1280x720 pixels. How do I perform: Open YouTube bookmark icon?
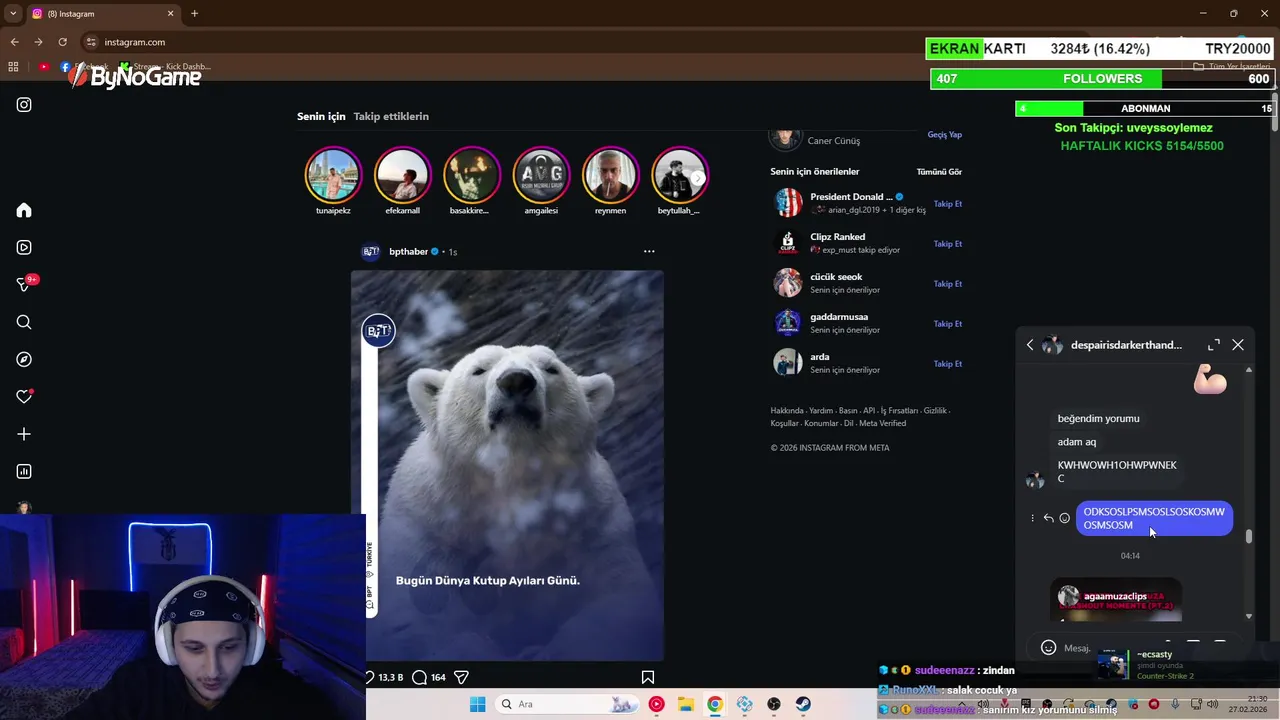[44, 67]
